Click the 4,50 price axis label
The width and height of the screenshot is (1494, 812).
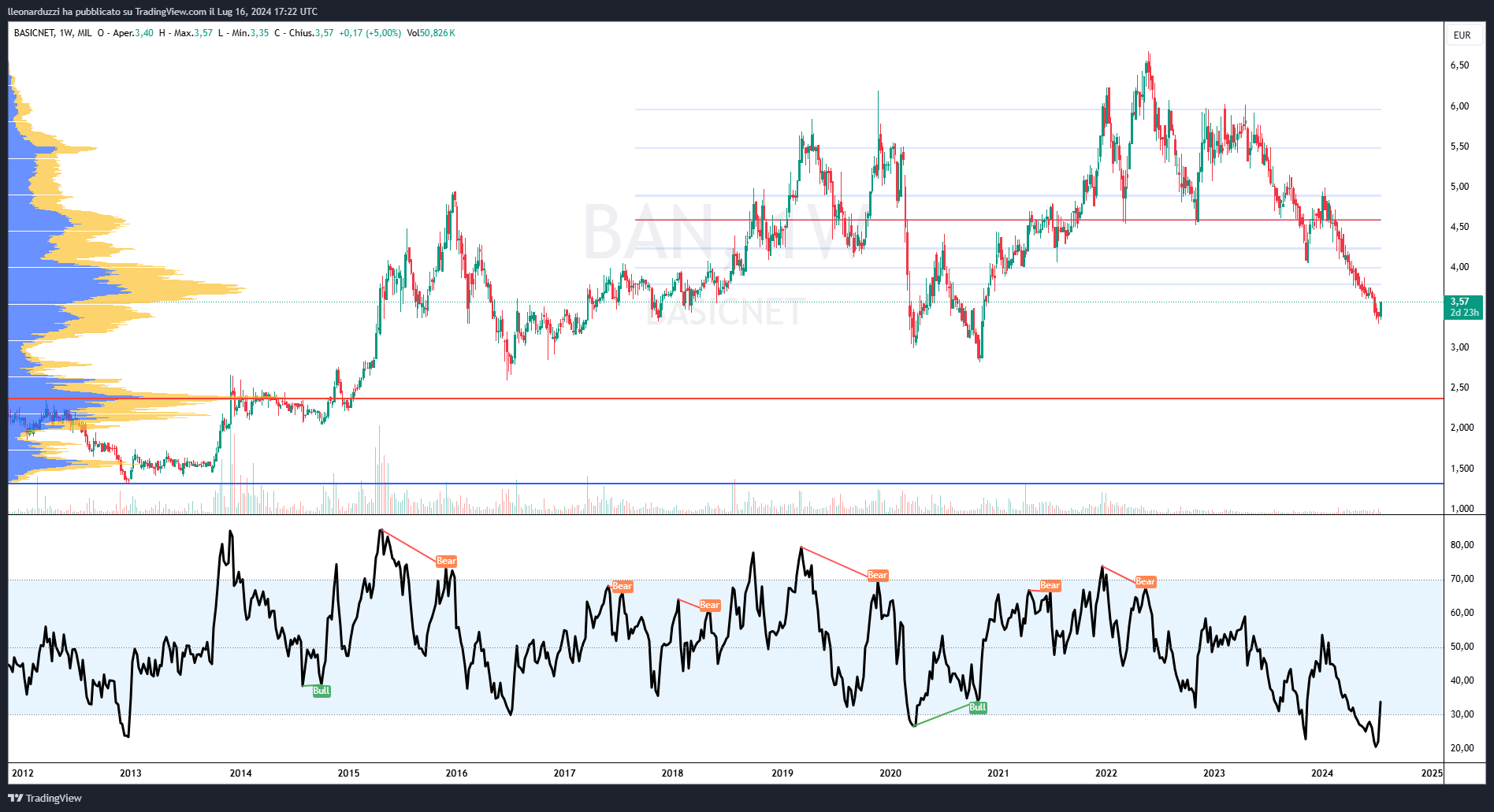point(1459,227)
